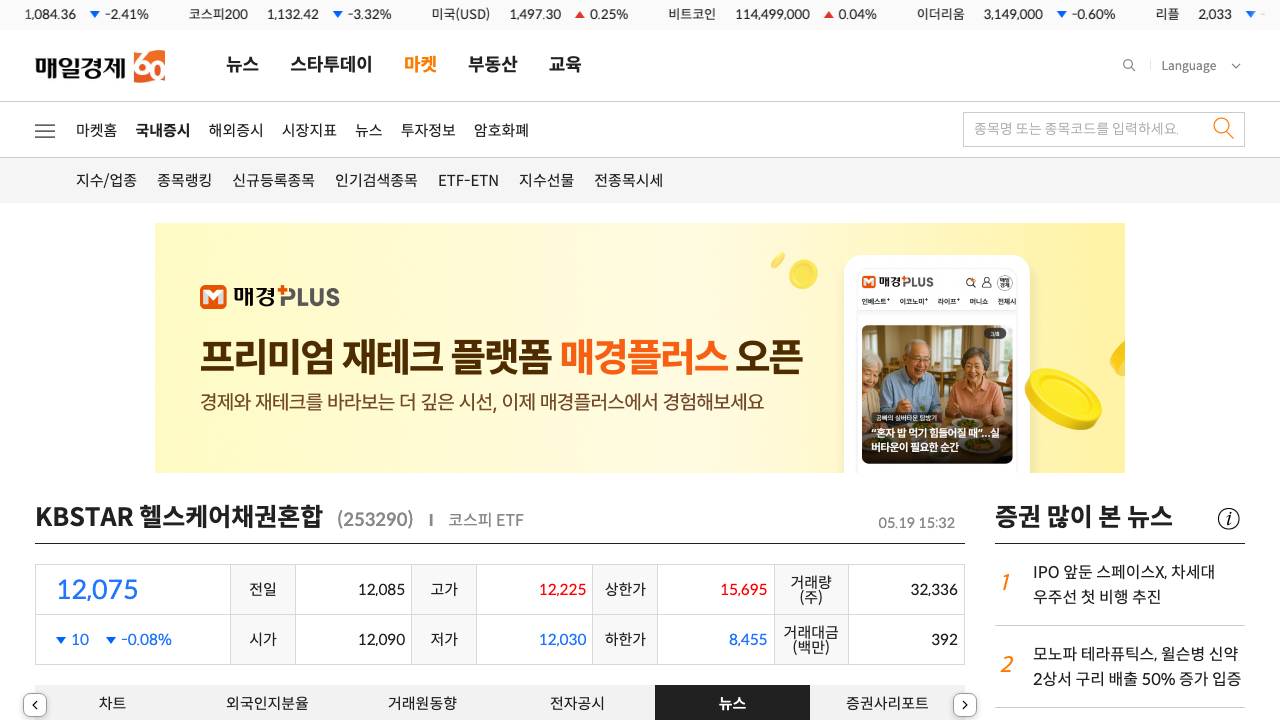Focus the stock name or code search field

pos(1084,129)
